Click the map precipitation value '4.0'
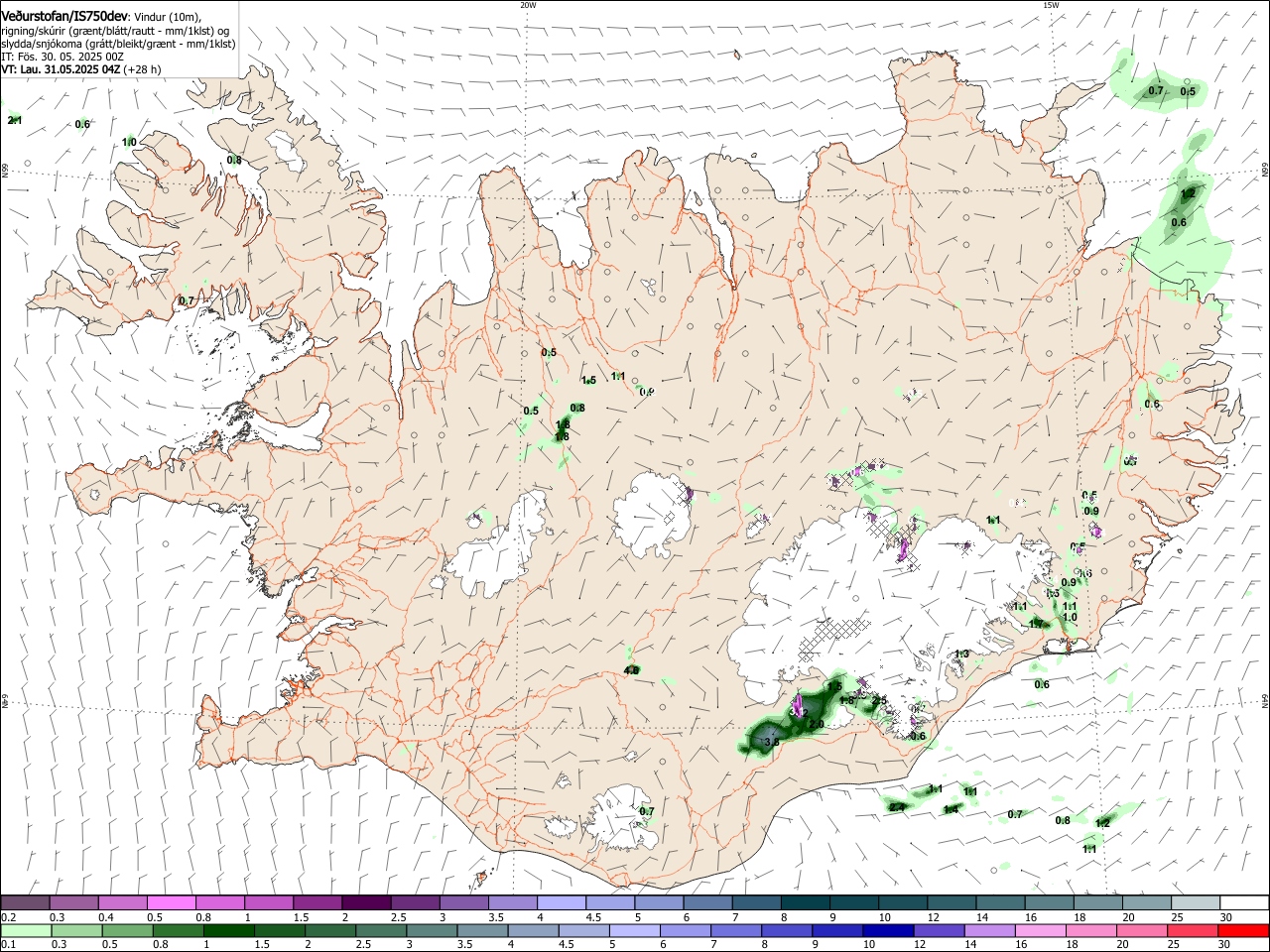Image resolution: width=1270 pixels, height=952 pixels. click(x=631, y=670)
